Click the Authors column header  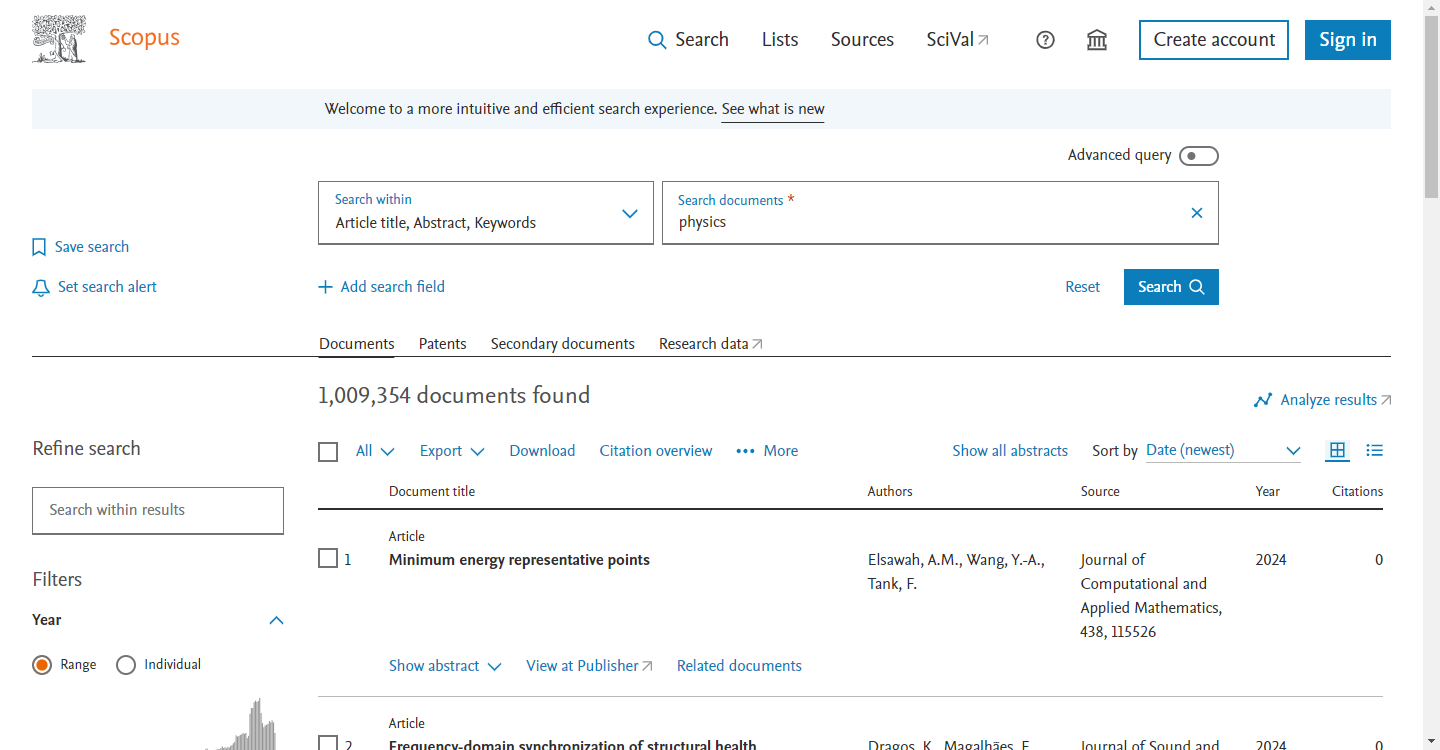coord(890,492)
